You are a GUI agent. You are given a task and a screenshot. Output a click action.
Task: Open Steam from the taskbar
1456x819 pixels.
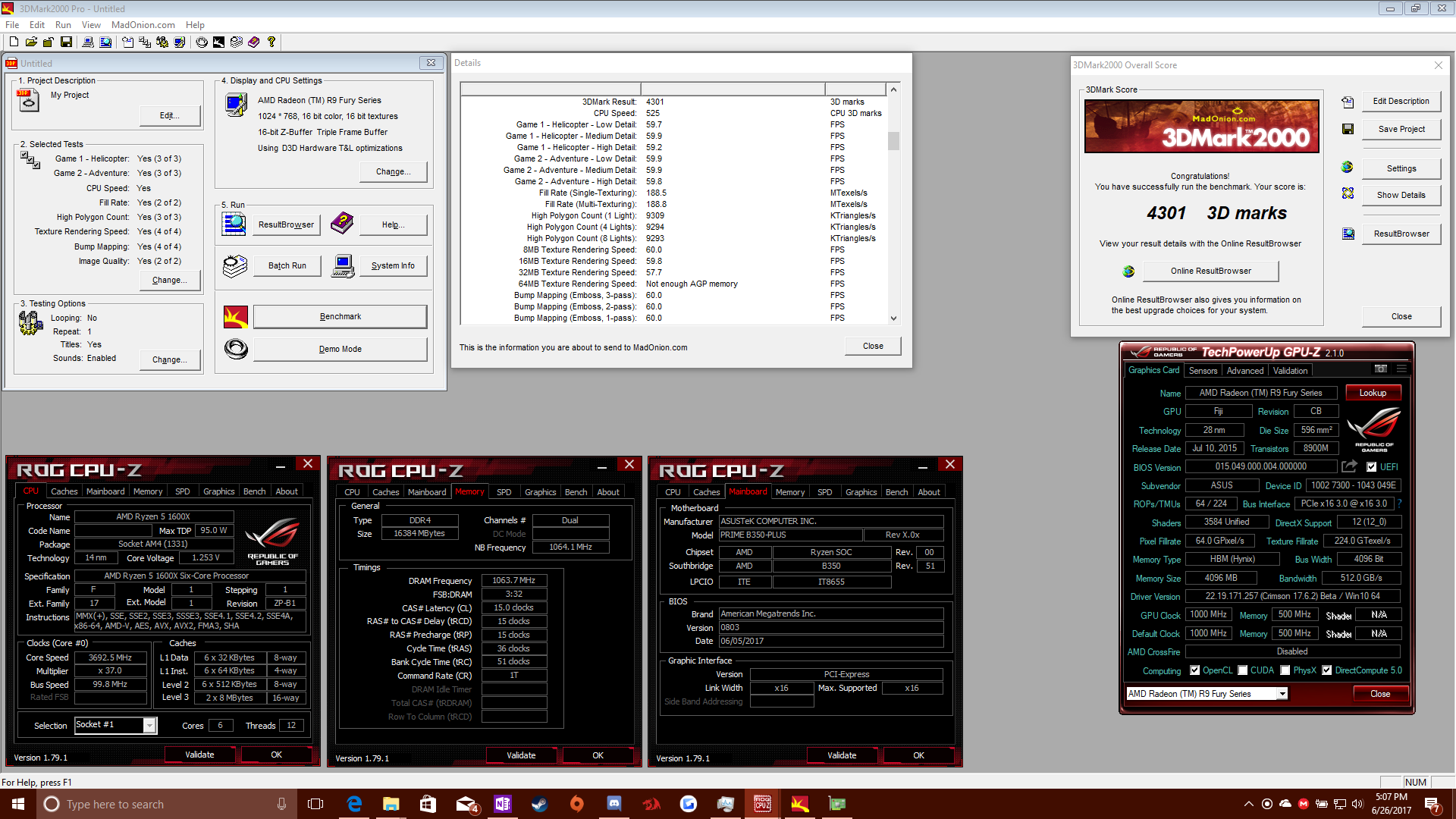[x=540, y=804]
